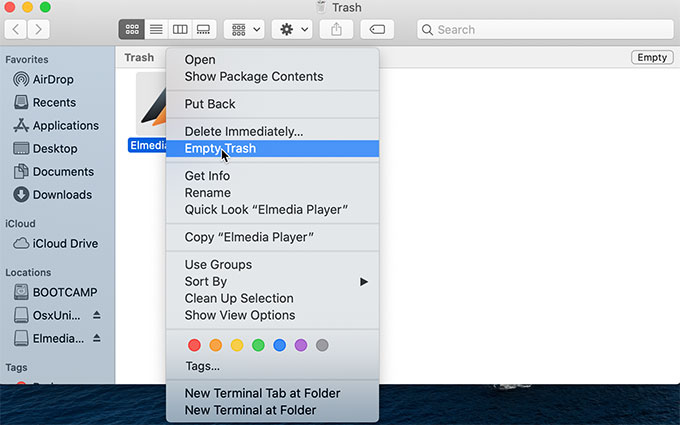Viewport: 680px width, 425px height.
Task: Click the Share toolbar icon
Action: tap(336, 30)
